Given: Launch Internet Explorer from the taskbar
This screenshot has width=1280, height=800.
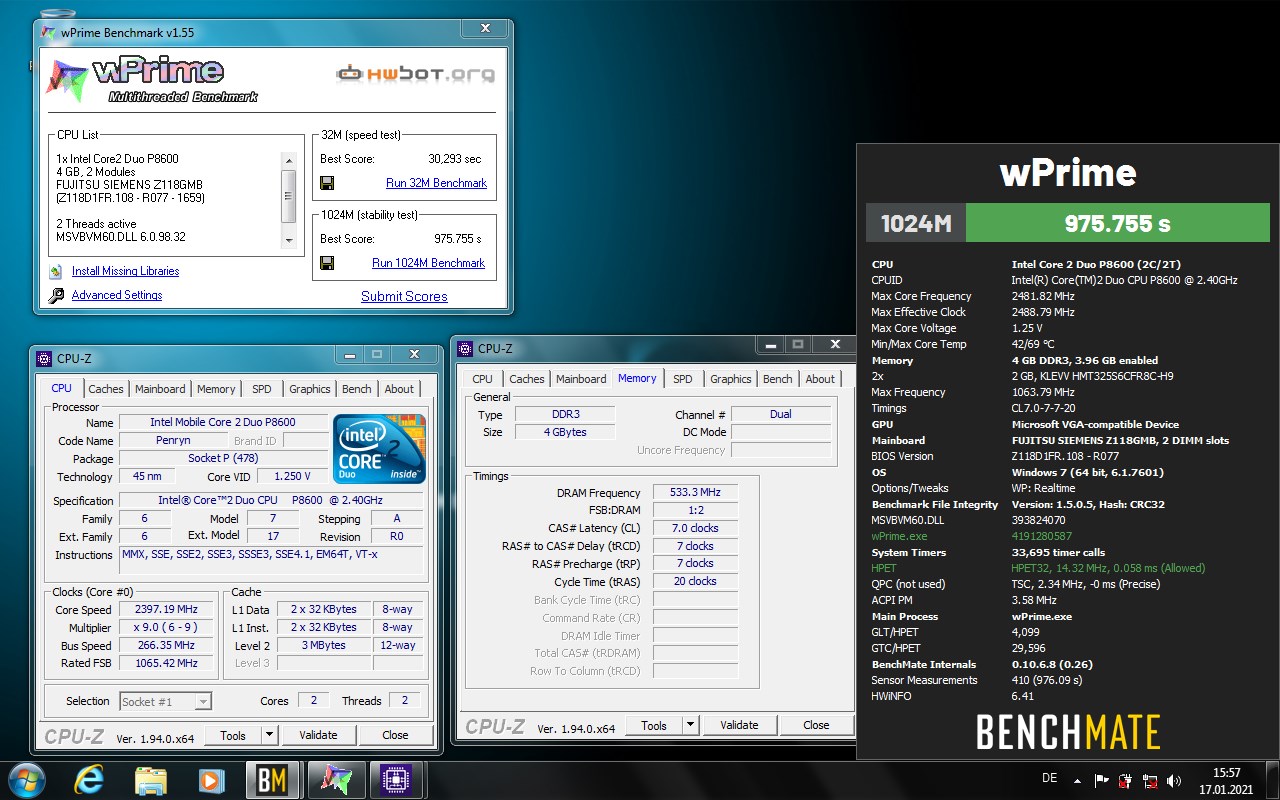Looking at the screenshot, I should (x=90, y=779).
